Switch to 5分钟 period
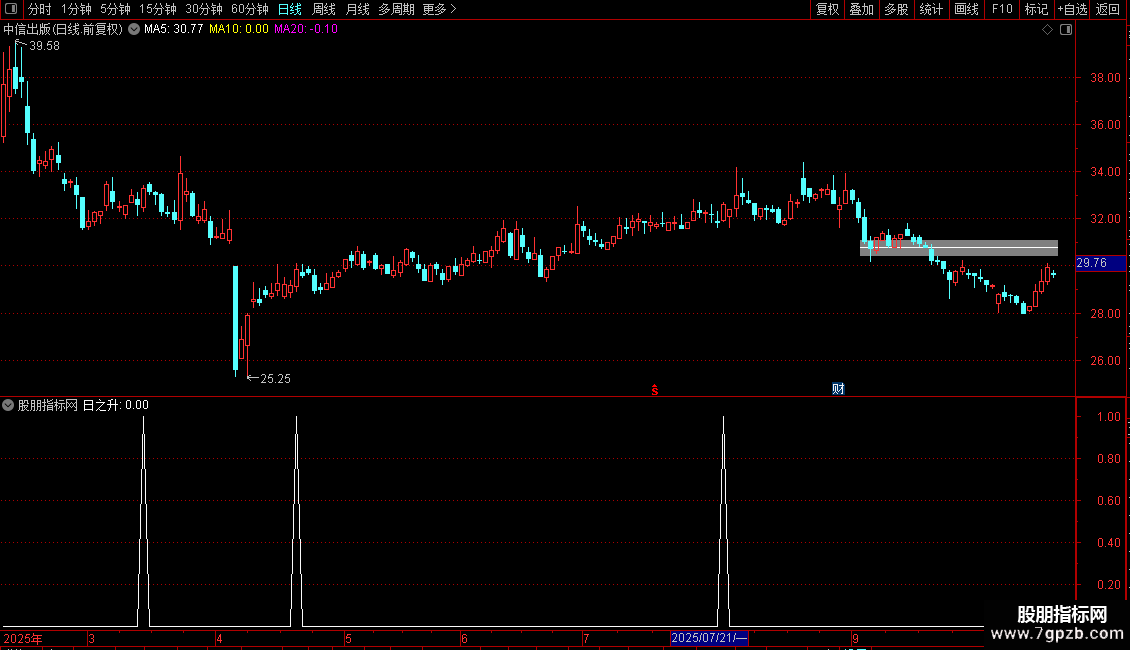The height and width of the screenshot is (650, 1130). click(x=115, y=9)
